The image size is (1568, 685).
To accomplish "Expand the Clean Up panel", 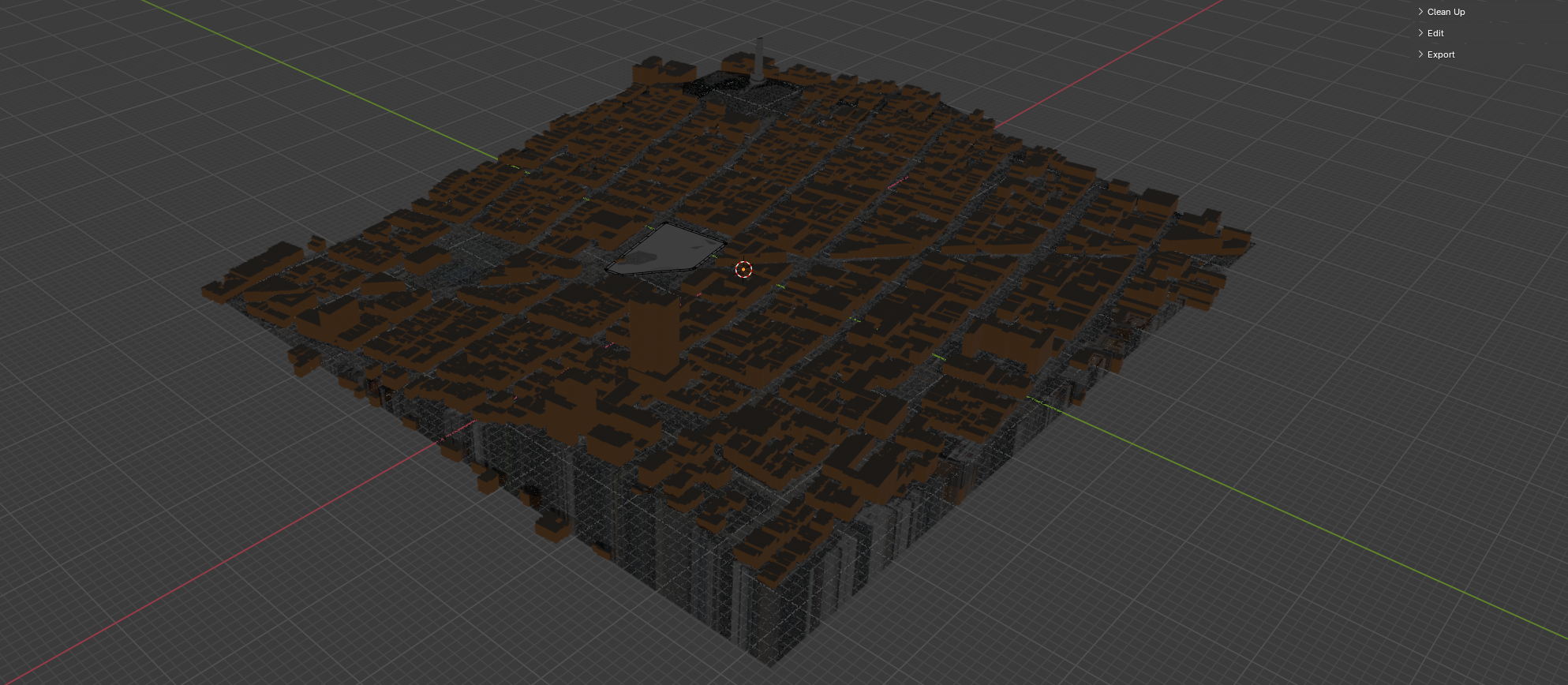I will tap(1441, 12).
